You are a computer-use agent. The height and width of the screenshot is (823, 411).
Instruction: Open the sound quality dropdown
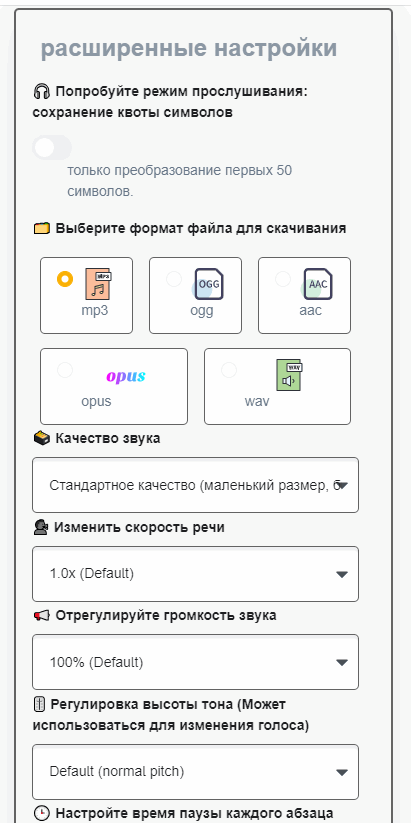[x=195, y=485]
